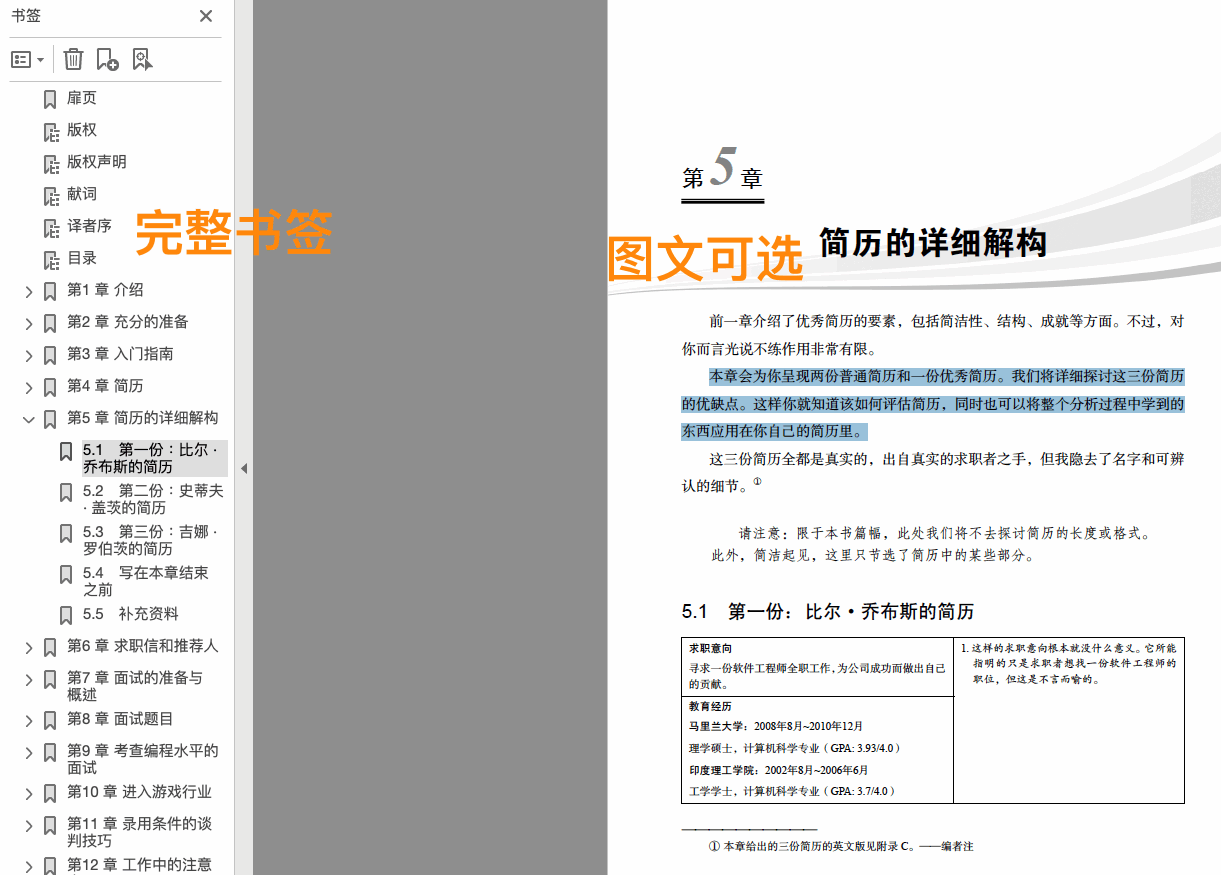Click the page icon beside 目录
This screenshot has width=1221, height=875.
tap(51, 259)
